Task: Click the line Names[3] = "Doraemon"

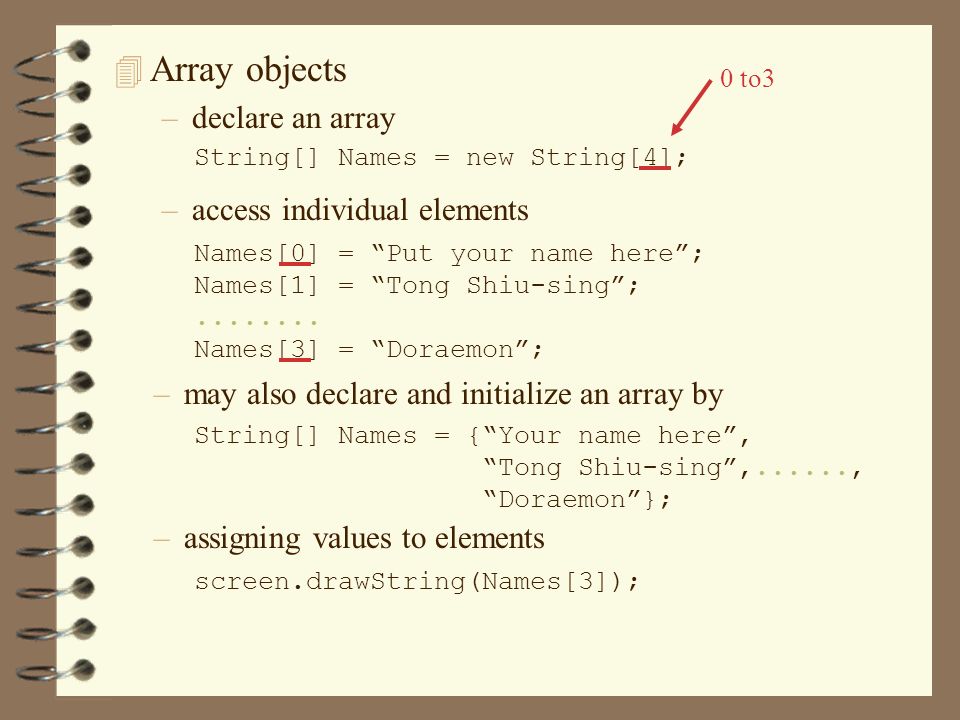Action: [x=368, y=349]
